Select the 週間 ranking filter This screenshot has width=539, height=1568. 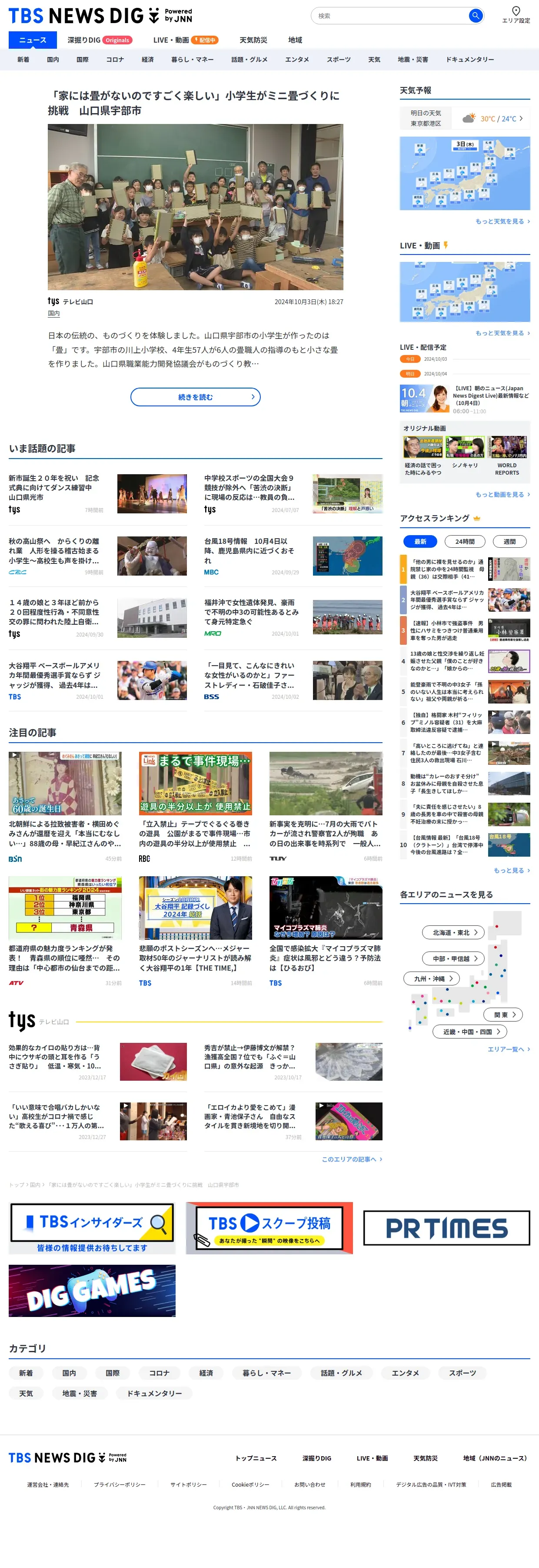(x=509, y=541)
